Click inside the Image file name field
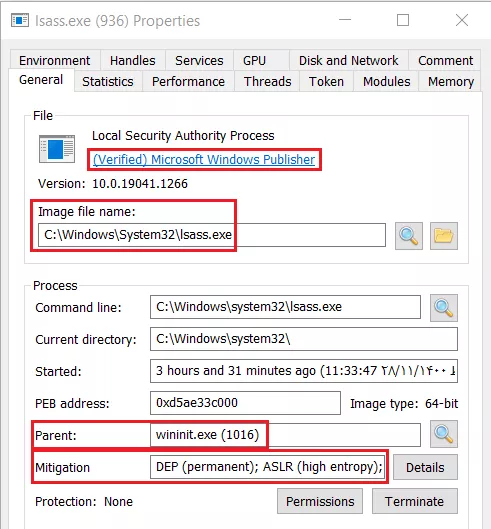This screenshot has height=529, width=491. [212, 235]
